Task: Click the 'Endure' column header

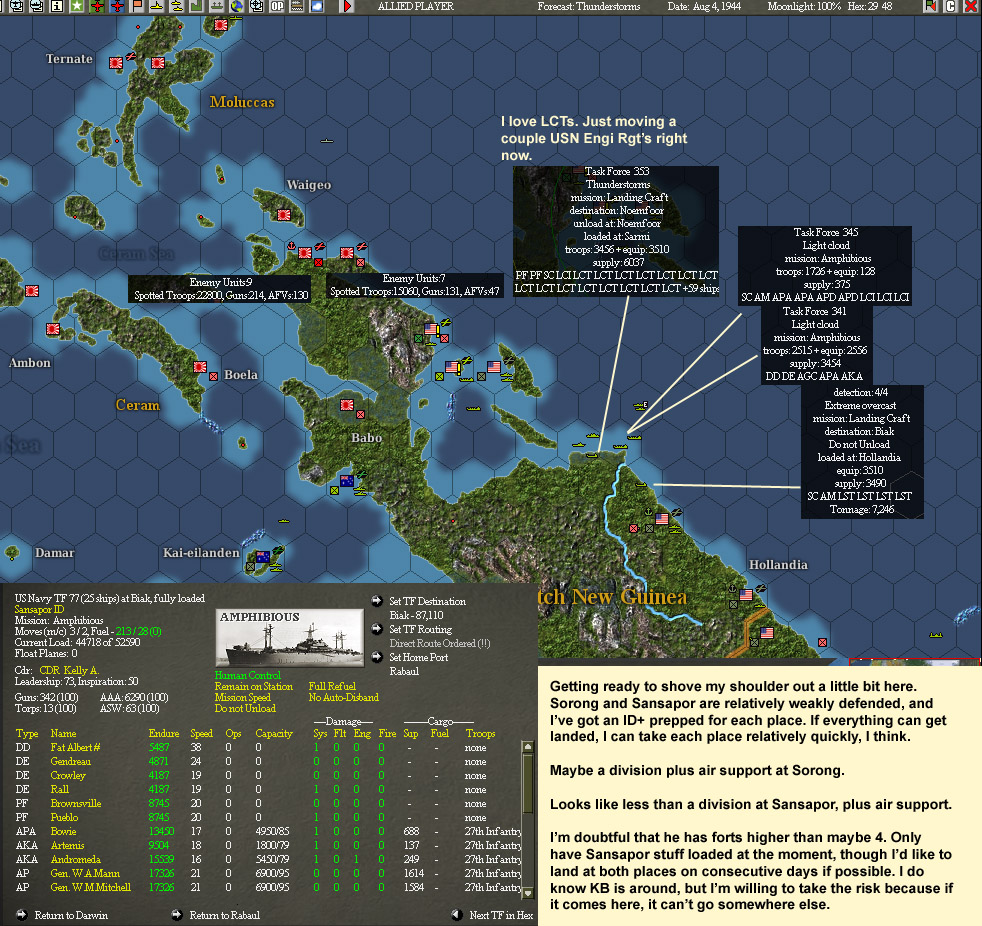Action: pos(163,733)
